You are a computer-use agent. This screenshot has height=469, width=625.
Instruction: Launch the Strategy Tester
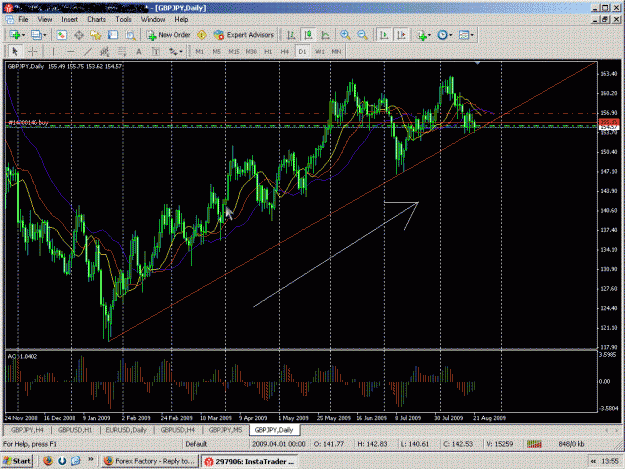pyautogui.click(x=130, y=35)
